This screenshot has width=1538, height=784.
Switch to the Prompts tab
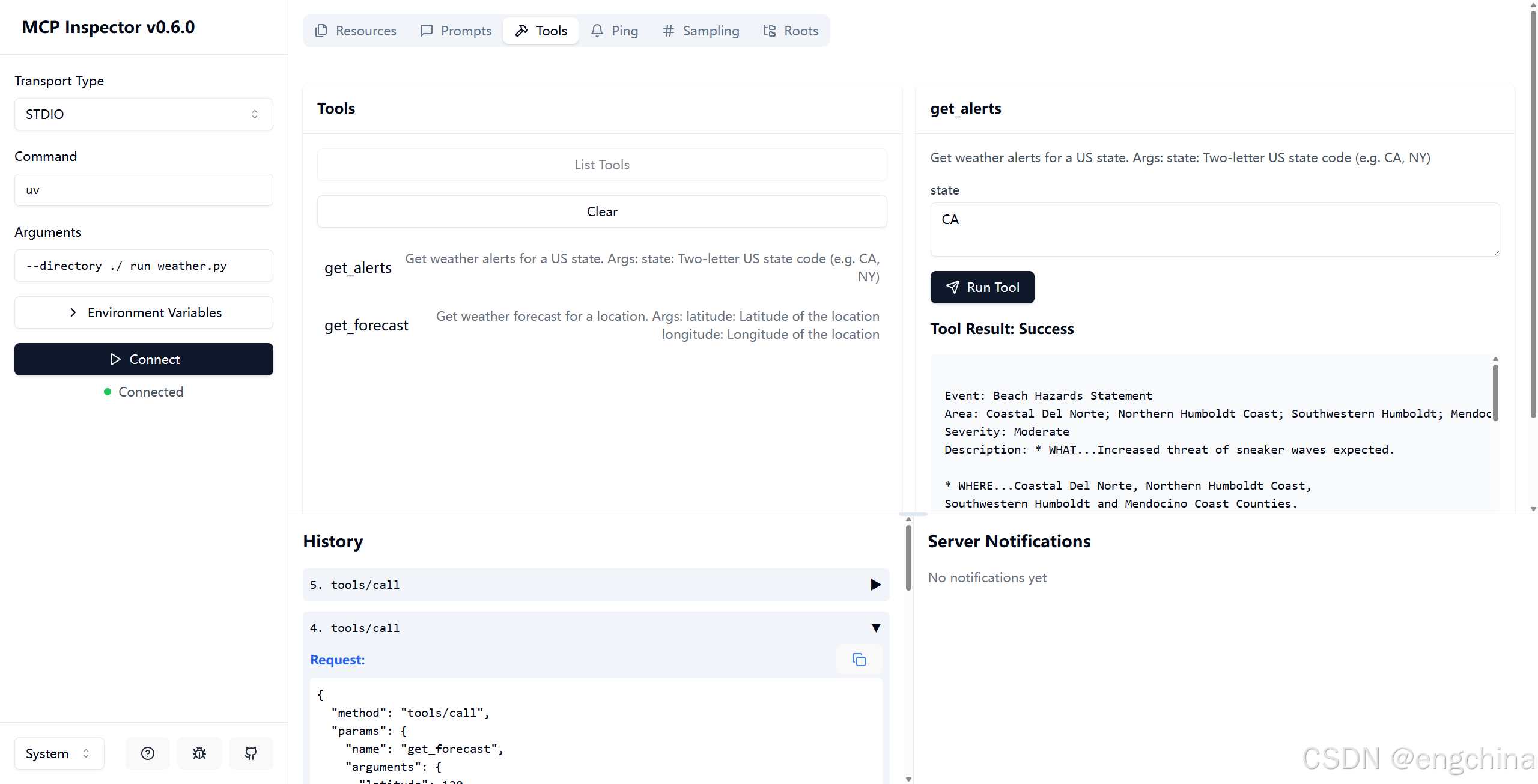[x=455, y=31]
